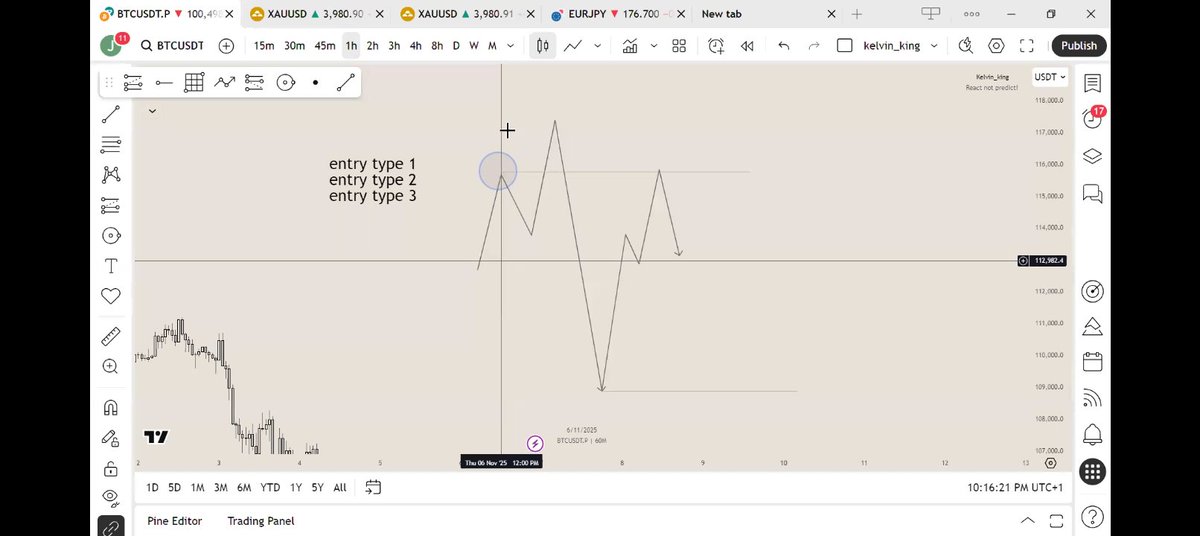Open the layout grid setup icon
This screenshot has height=536, width=1200.
pyautogui.click(x=679, y=46)
